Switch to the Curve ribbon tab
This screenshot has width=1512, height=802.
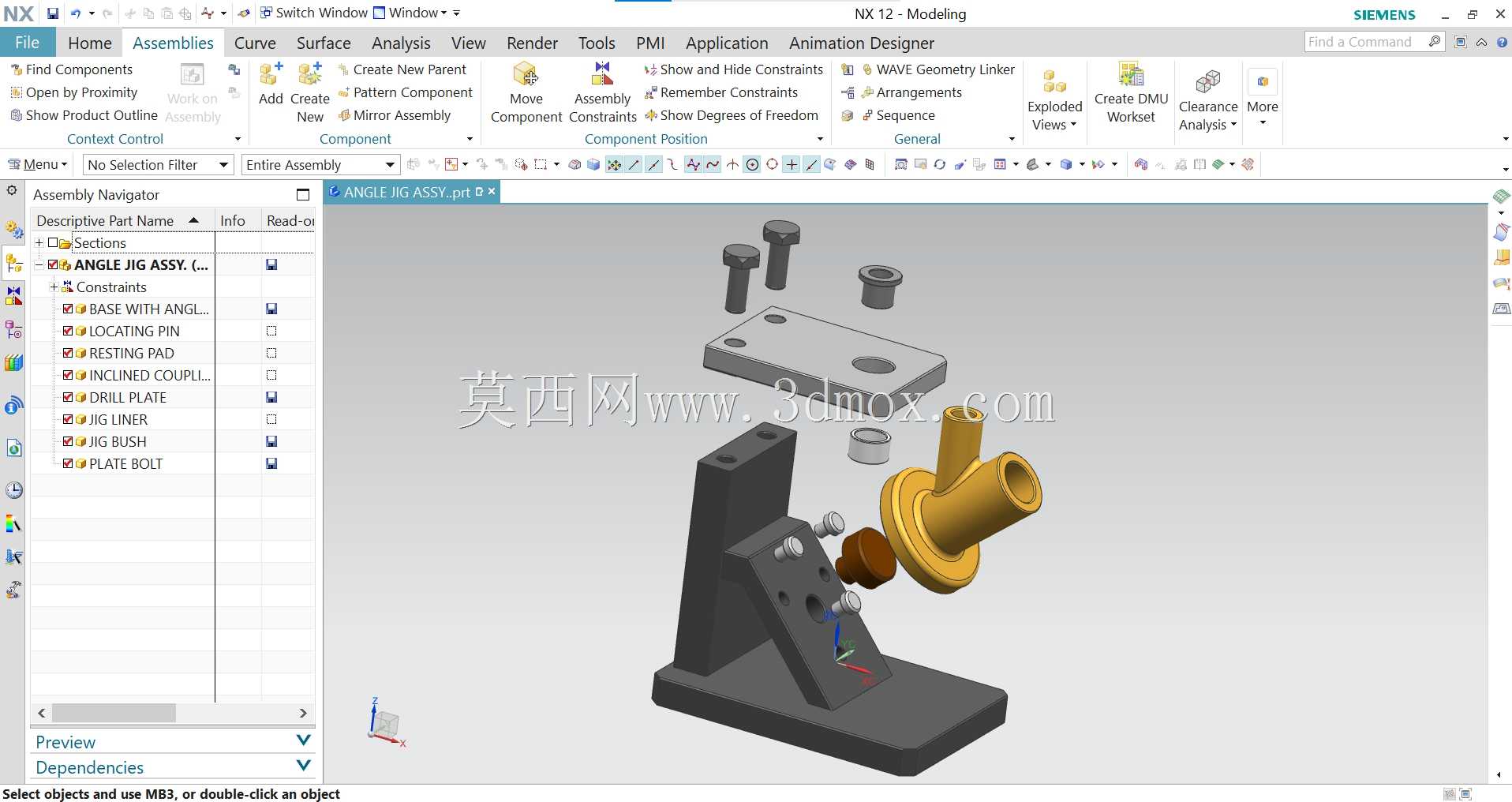(255, 43)
